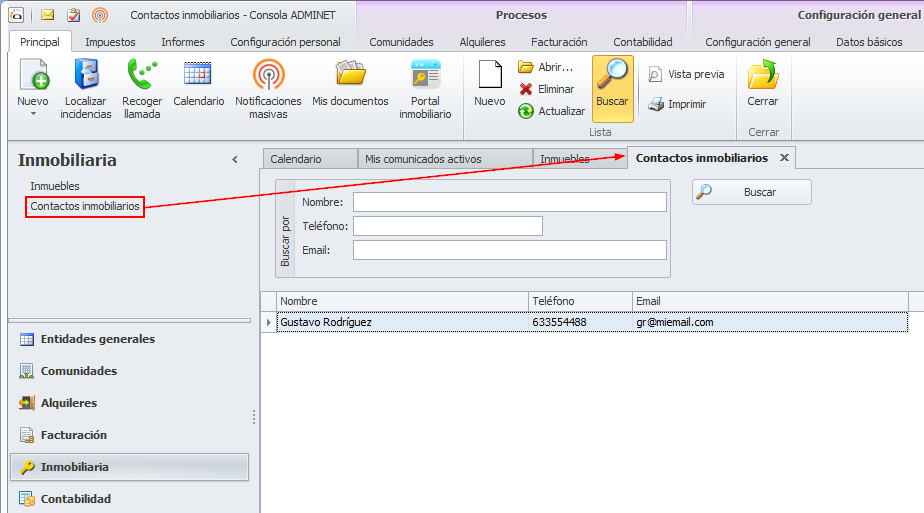Click Abrir folder icon

tap(526, 67)
